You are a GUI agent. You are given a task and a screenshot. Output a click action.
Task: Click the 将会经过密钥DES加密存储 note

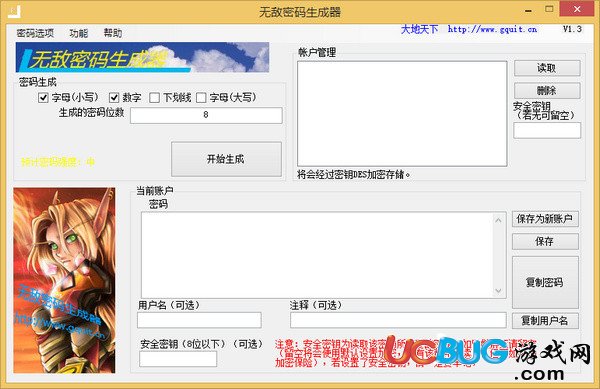pyautogui.click(x=354, y=175)
